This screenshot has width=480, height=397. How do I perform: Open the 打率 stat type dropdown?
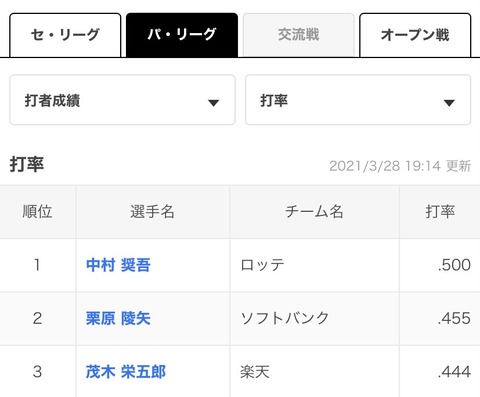point(358,100)
